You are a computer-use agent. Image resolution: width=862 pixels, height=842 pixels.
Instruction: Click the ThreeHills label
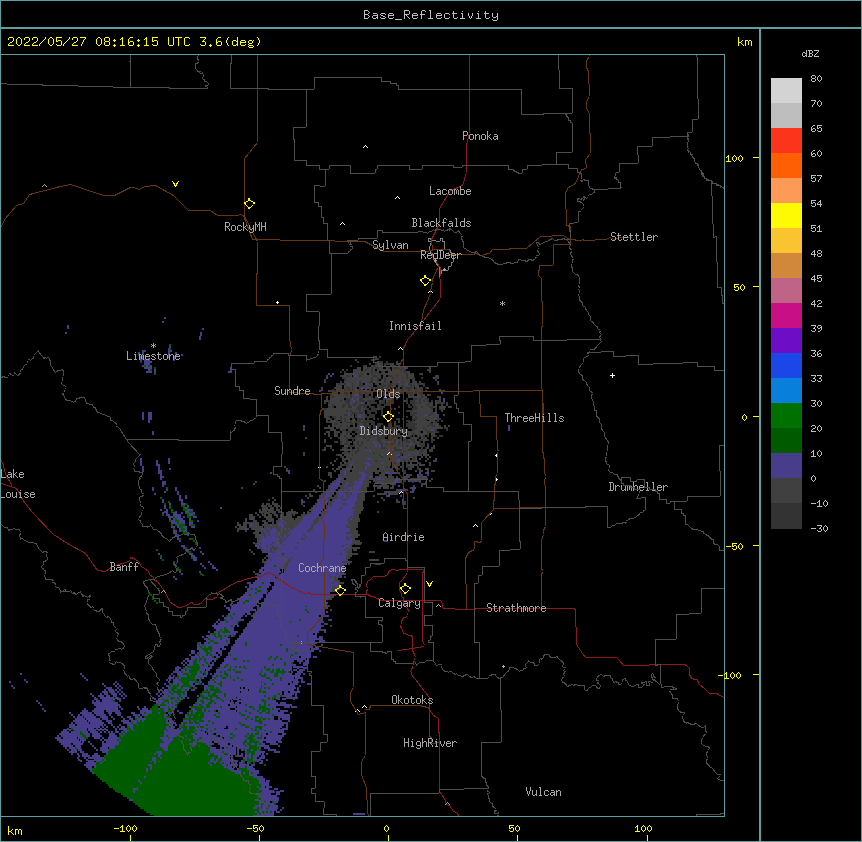point(534,418)
